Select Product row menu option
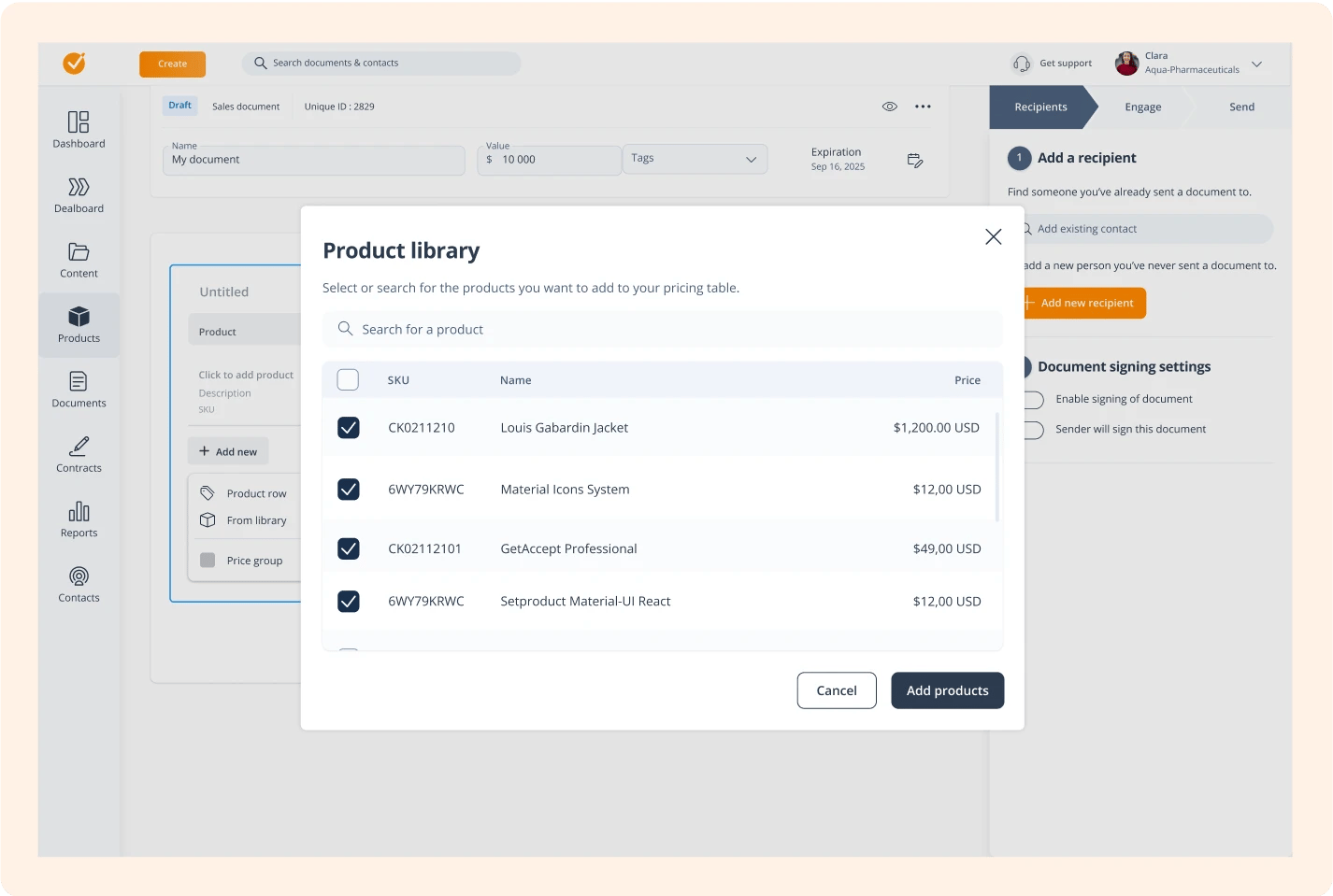Screen dimensions: 1333x896 [x=245, y=493]
